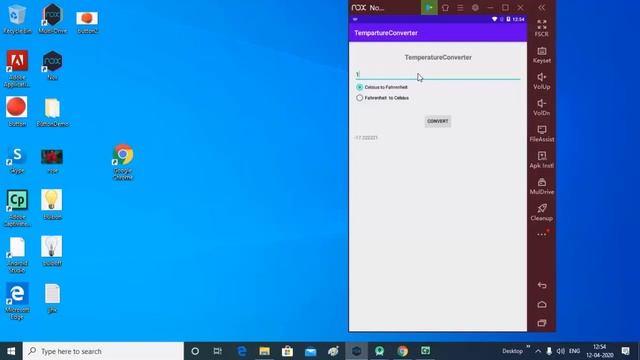Click the Android home icon in Nox sidebar
The image size is (640, 360).
click(x=542, y=304)
